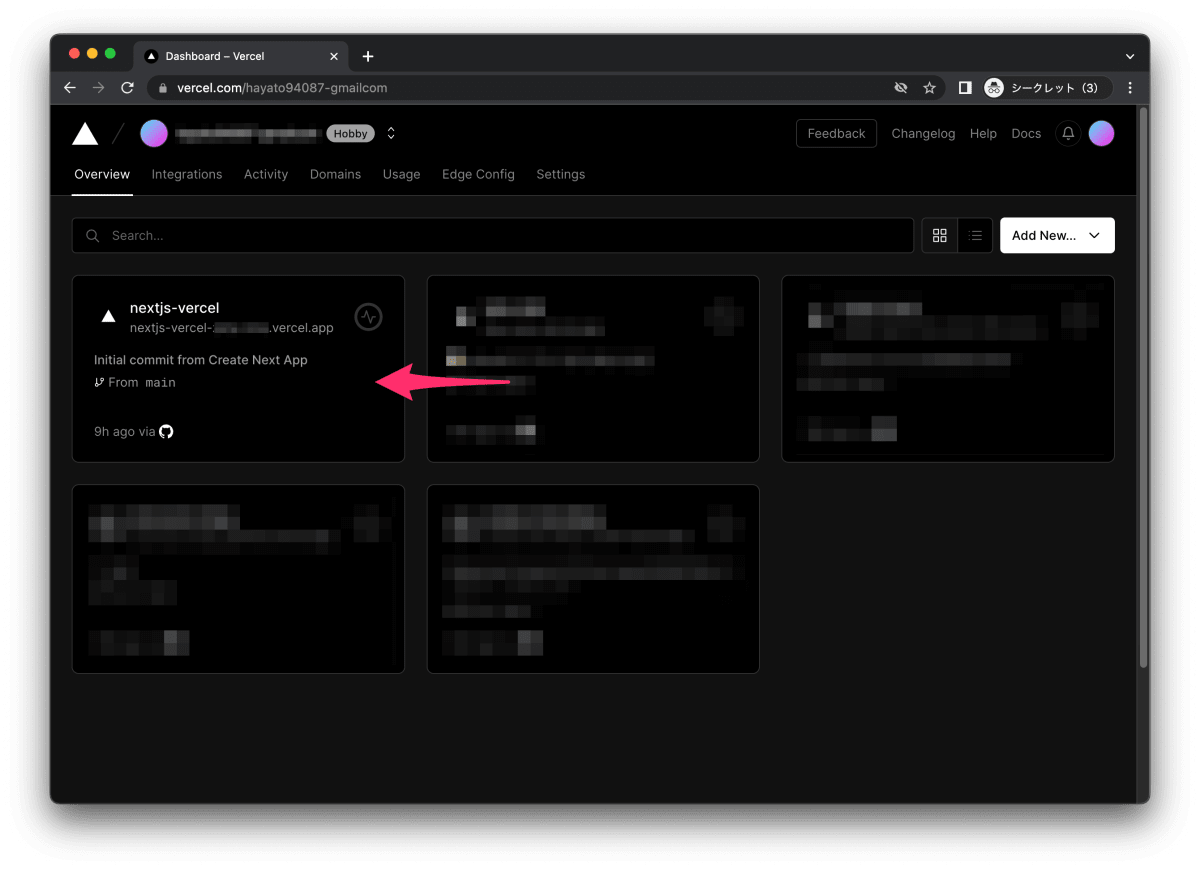Switch to the Activity tab
This screenshot has height=870, width=1200.
(266, 174)
